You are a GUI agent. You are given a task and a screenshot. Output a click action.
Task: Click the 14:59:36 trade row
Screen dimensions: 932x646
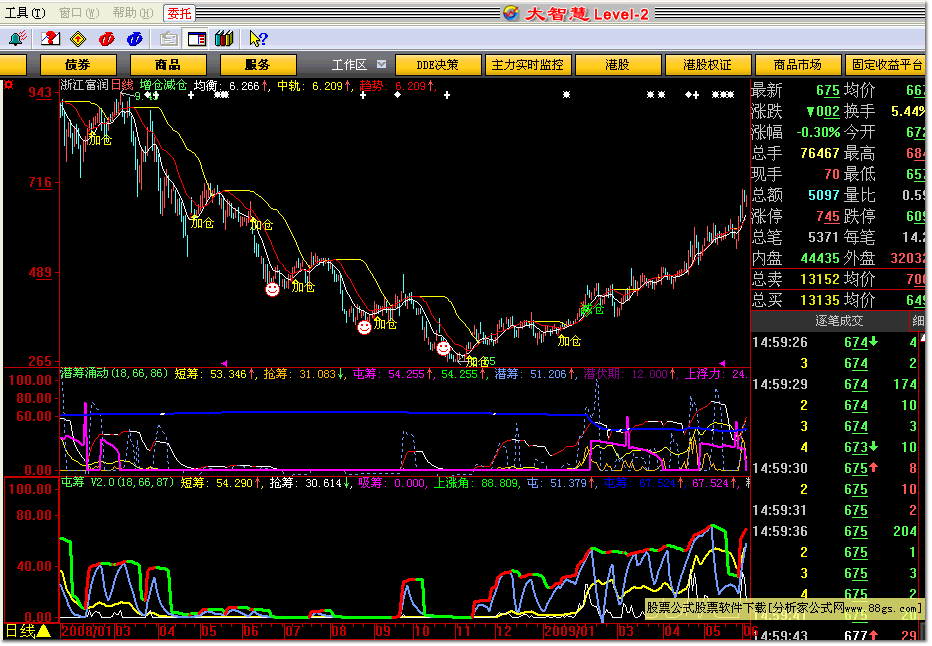pos(835,531)
